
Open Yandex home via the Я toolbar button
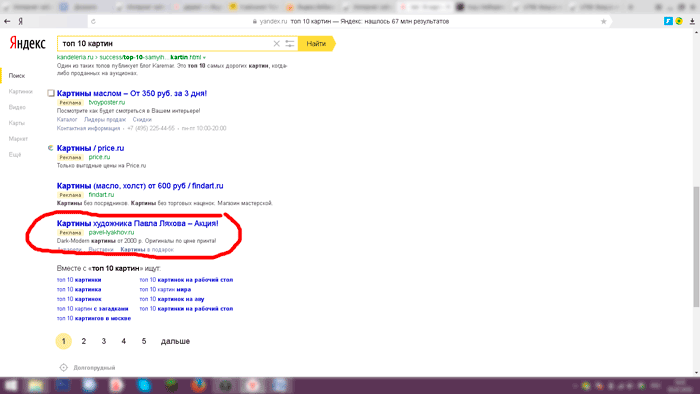point(21,21)
